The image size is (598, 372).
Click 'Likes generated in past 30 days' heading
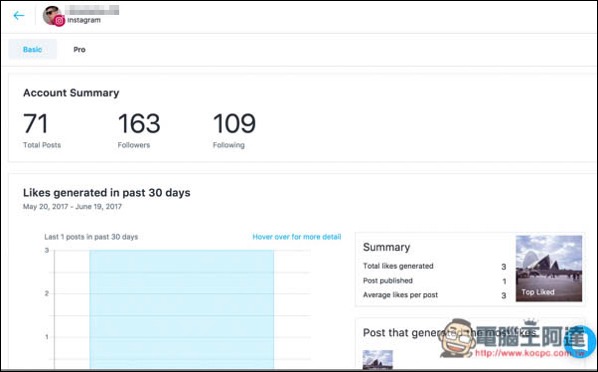pos(106,193)
